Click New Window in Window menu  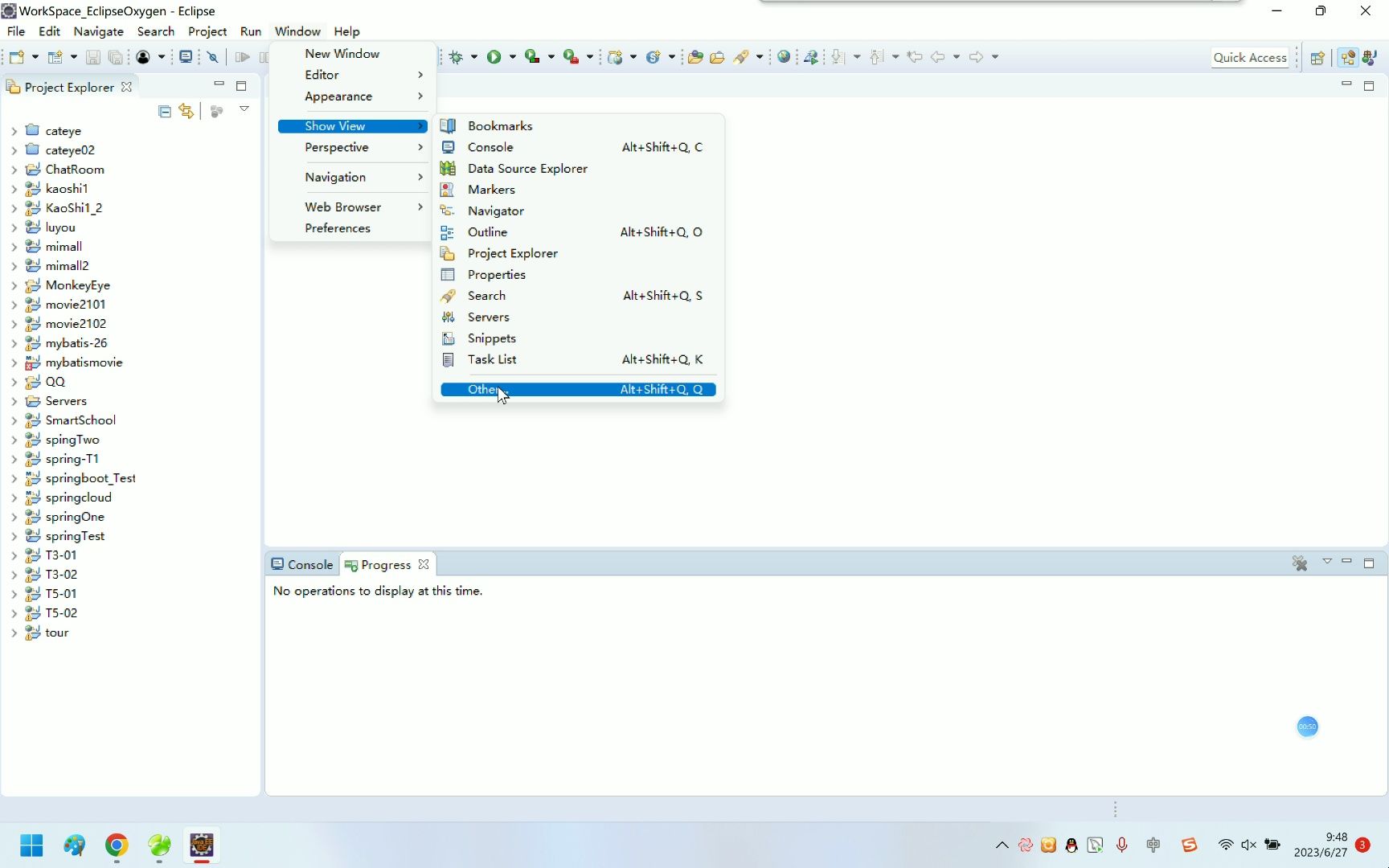tap(352, 54)
